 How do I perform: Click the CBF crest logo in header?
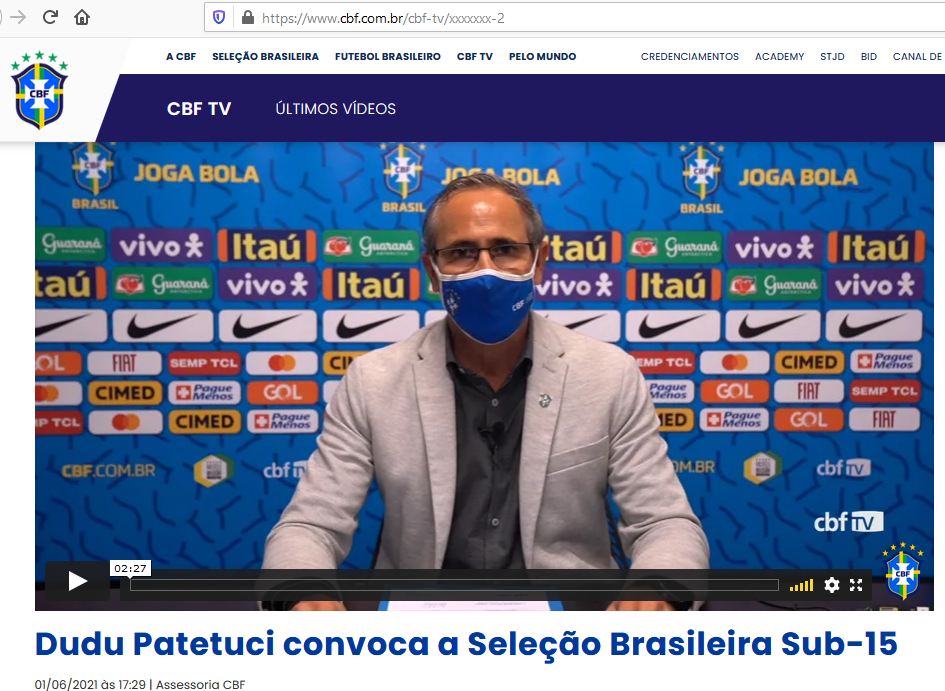pos(39,90)
